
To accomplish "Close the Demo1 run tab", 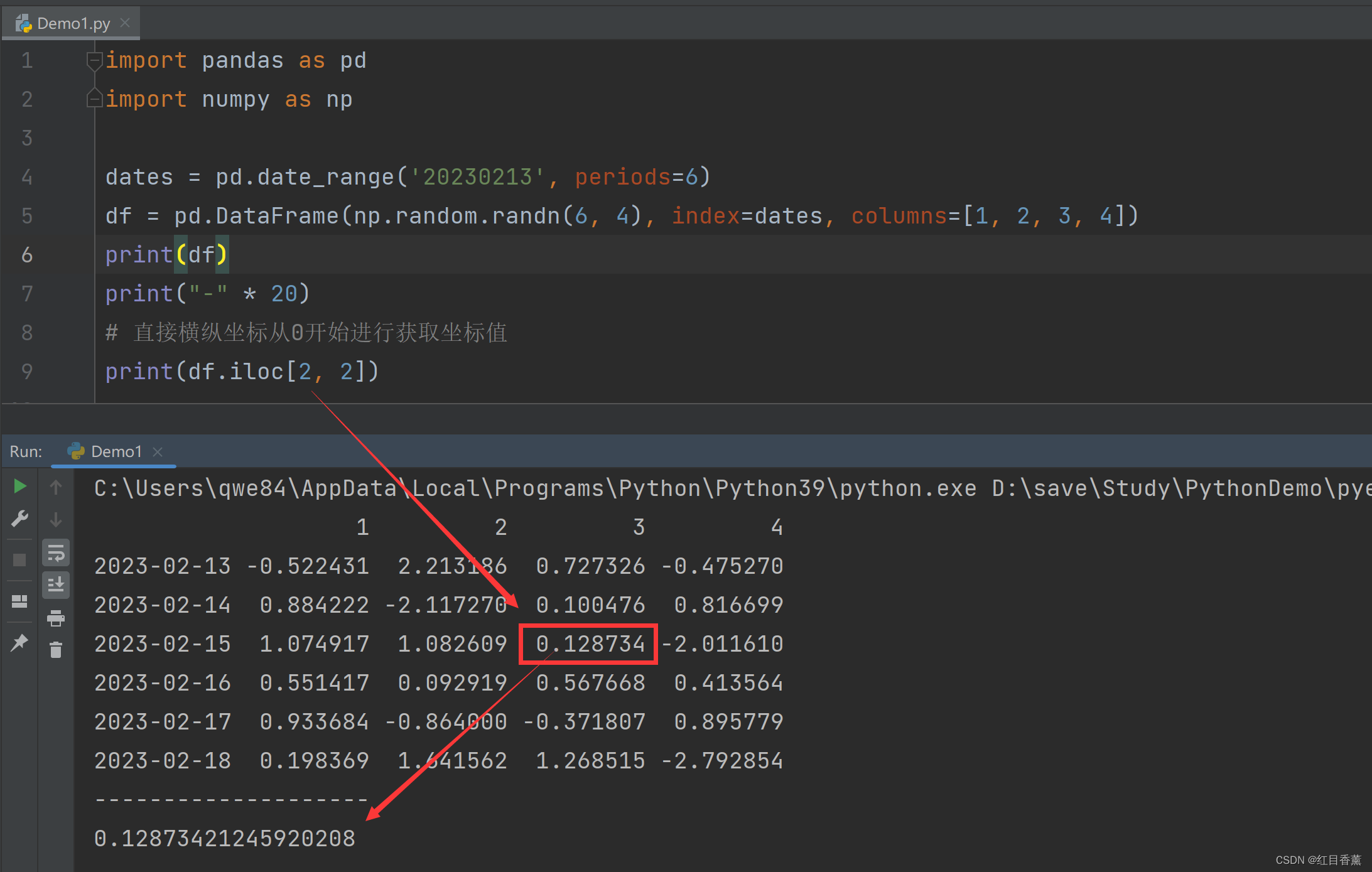I will pos(158,452).
